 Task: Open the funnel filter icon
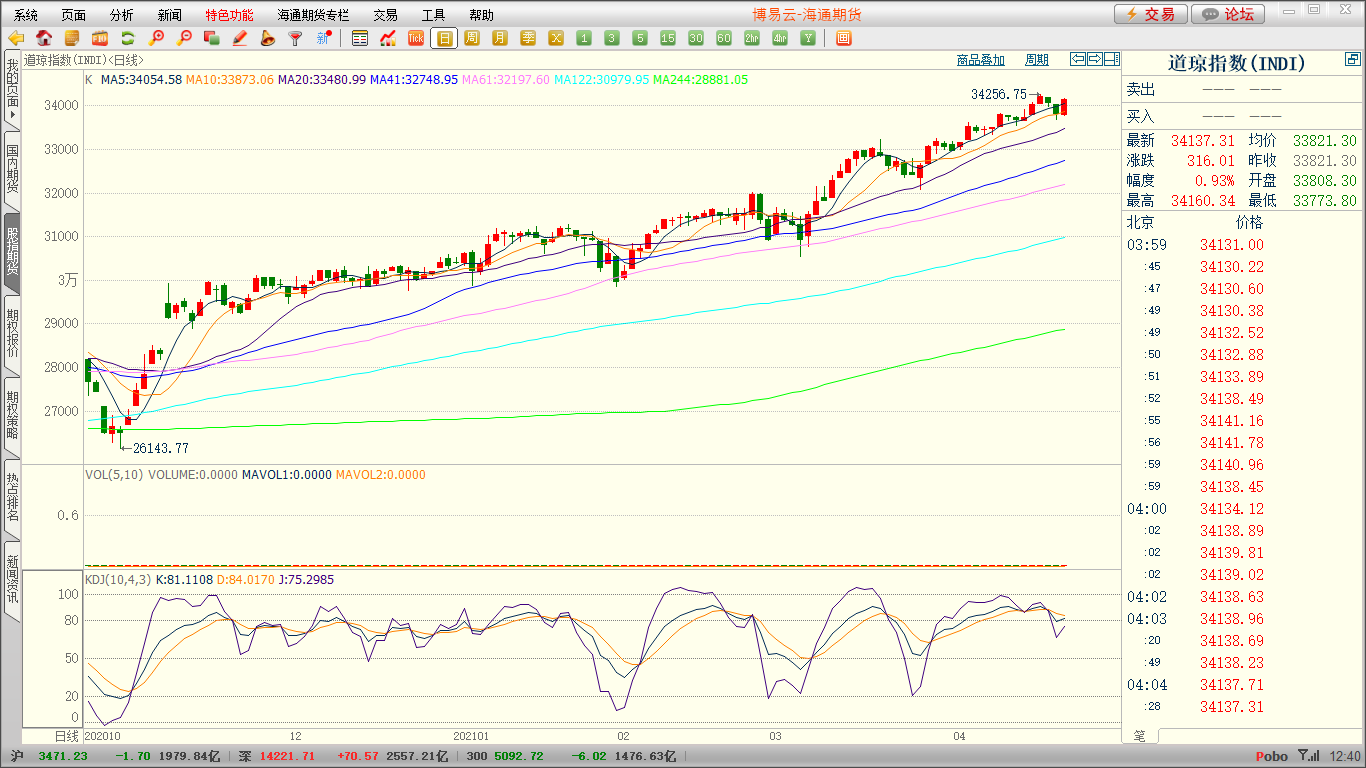[295, 38]
